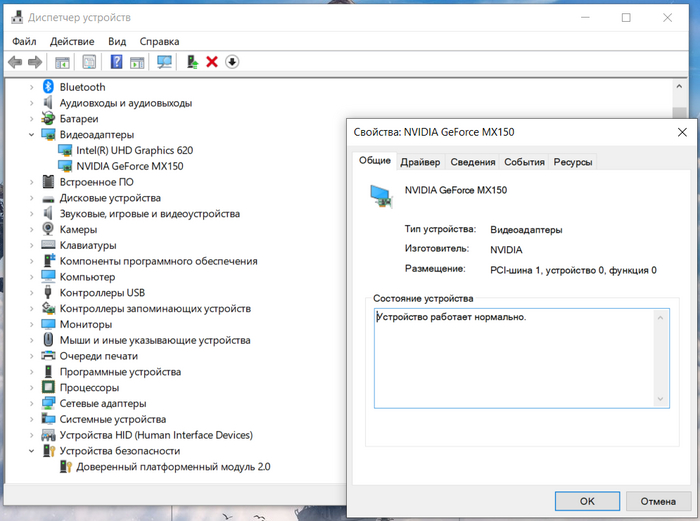700x521 pixels.
Task: Select Intel(R) UHD Graphics 620 device
Action: click(x=134, y=150)
